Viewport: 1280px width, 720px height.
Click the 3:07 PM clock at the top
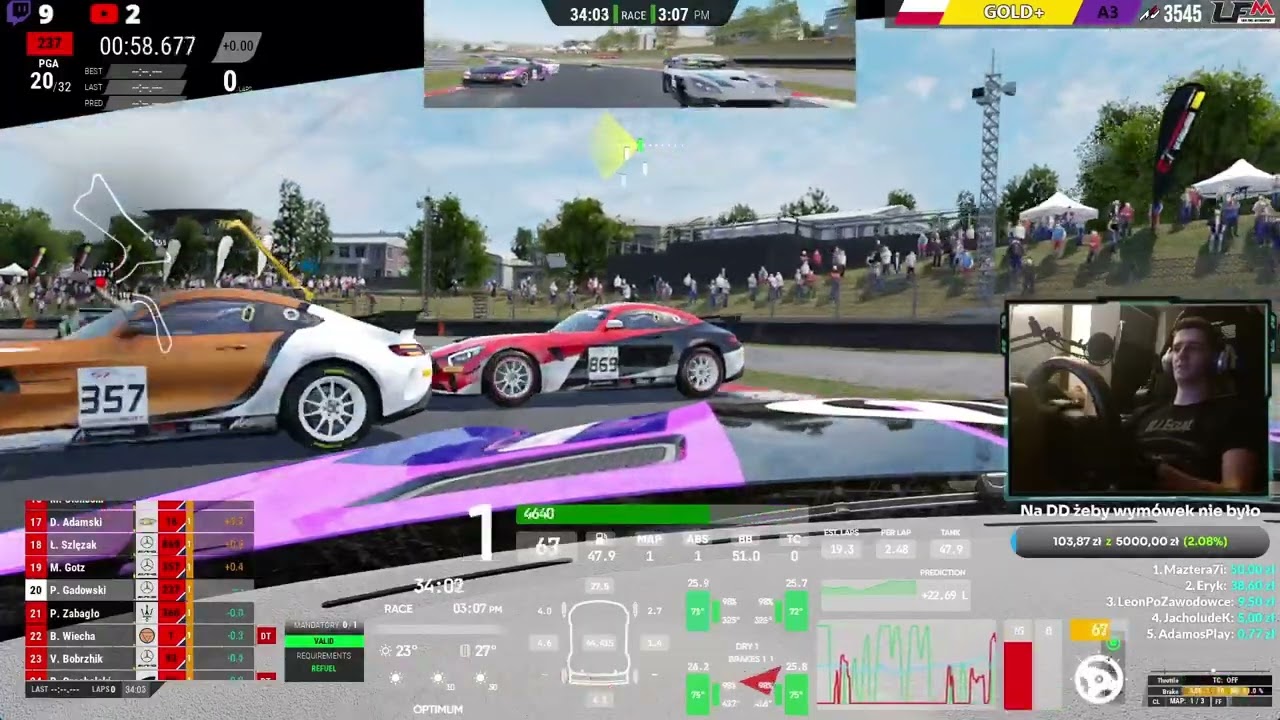pyautogui.click(x=684, y=15)
